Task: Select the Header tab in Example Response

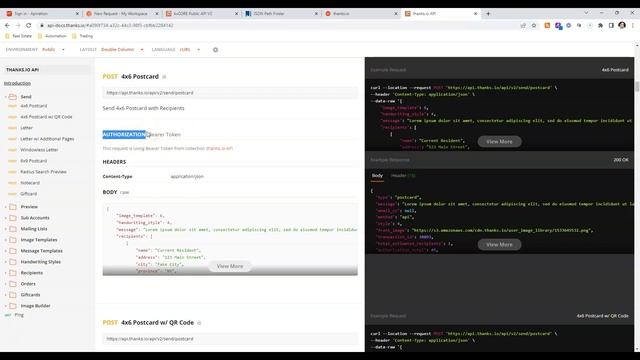Action: 403,176
